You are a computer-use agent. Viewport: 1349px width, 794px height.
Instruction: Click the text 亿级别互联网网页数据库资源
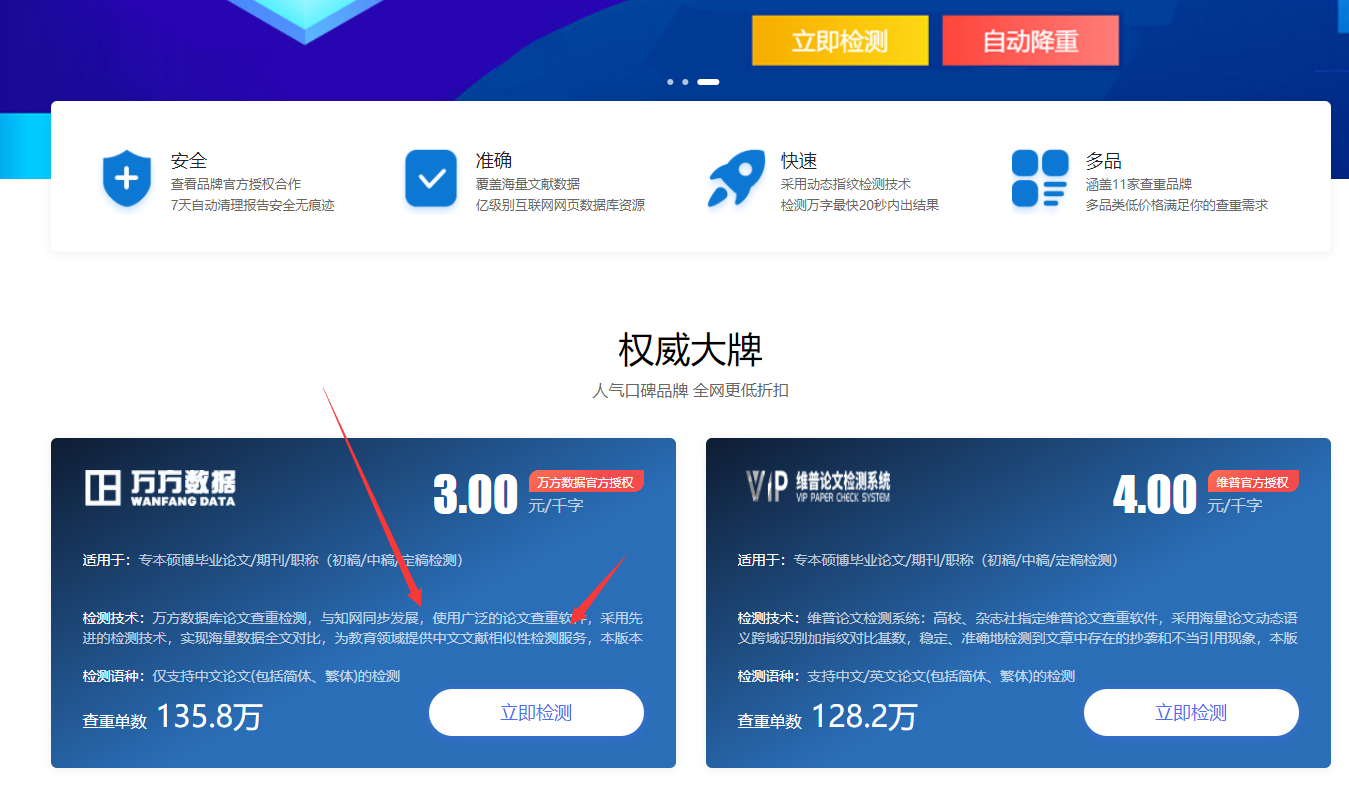coord(560,205)
